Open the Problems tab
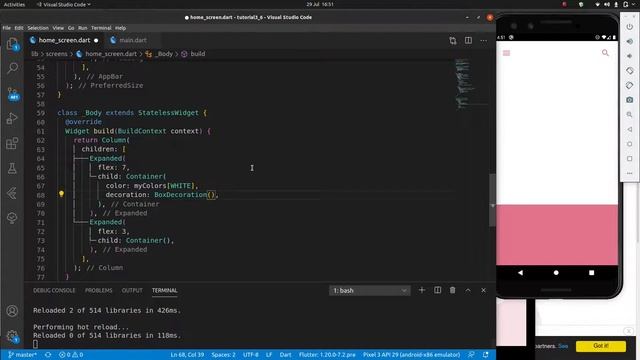The height and width of the screenshot is (360, 640). (98, 290)
